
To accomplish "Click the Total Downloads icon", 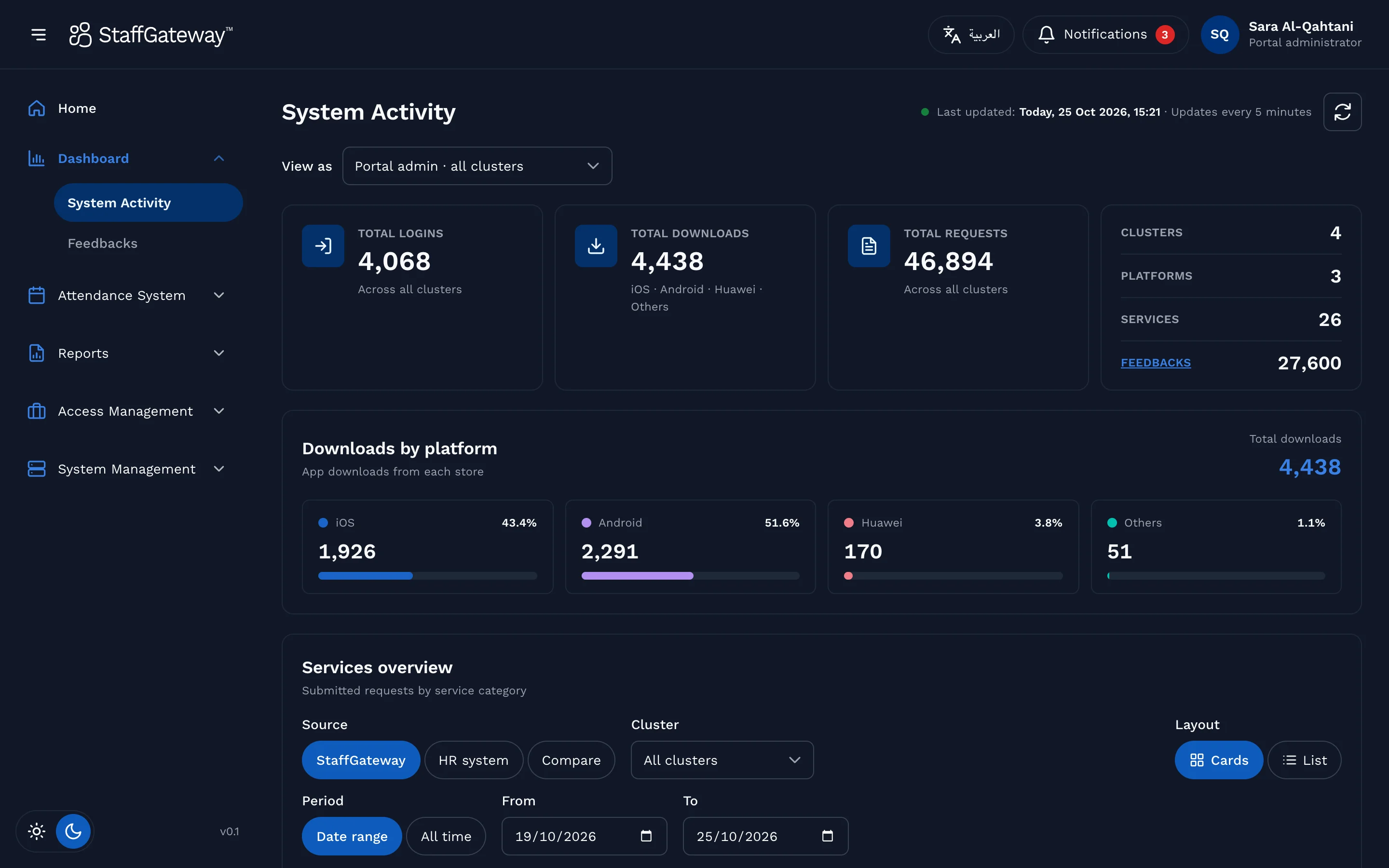I will [596, 246].
